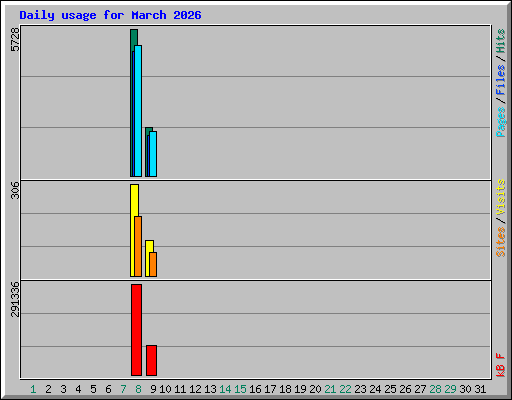The width and height of the screenshot is (512, 400).
Task: Click day 30 on the x-axis
Action: [465, 389]
